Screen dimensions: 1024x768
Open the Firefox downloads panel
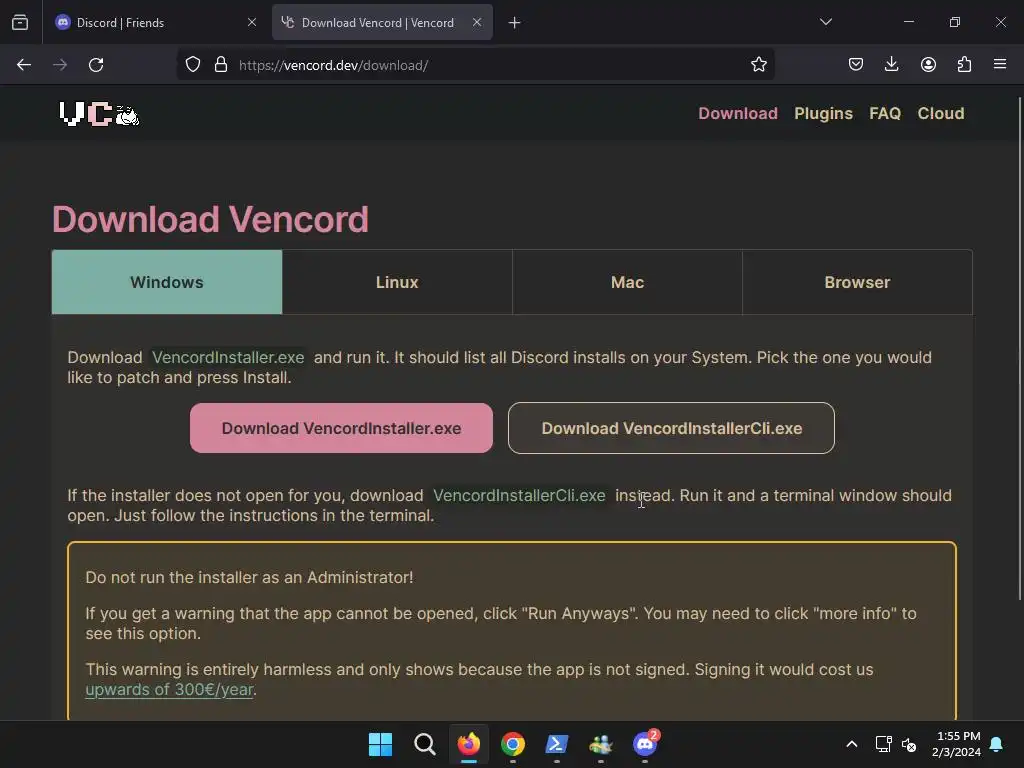pyautogui.click(x=891, y=64)
